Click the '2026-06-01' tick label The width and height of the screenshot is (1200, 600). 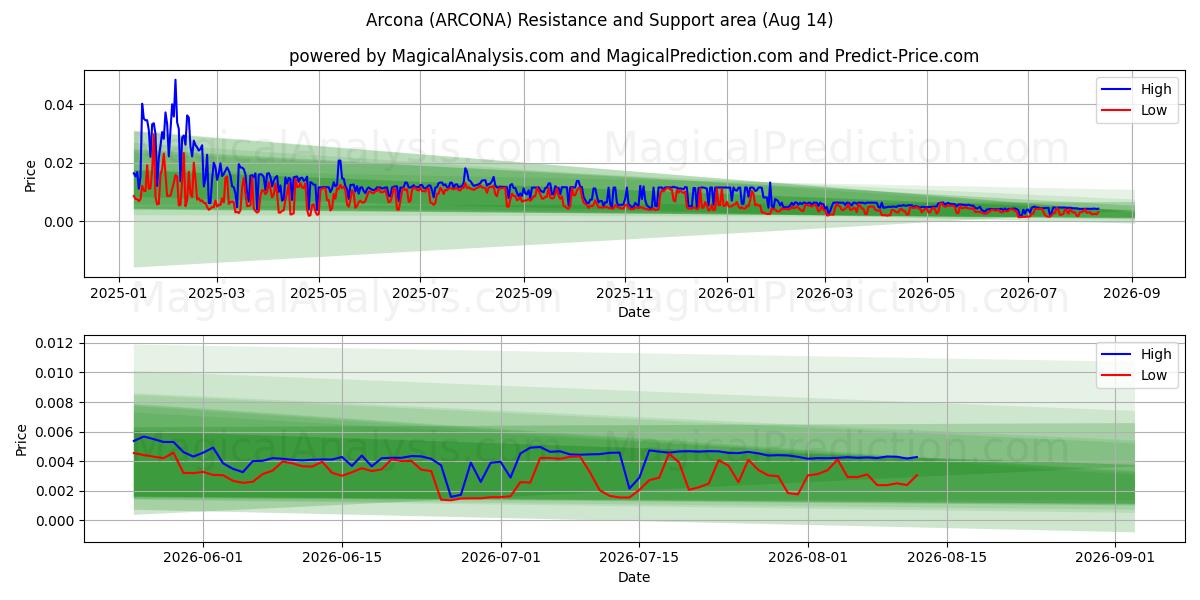point(204,557)
